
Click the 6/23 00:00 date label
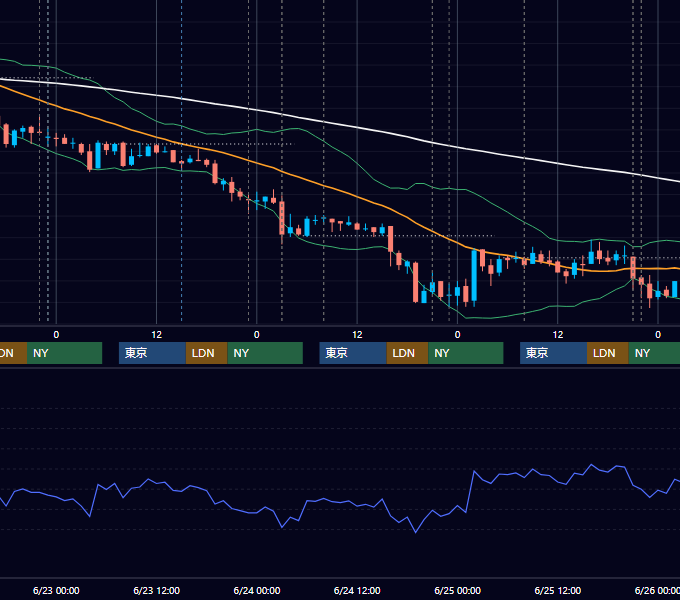[x=56, y=590]
